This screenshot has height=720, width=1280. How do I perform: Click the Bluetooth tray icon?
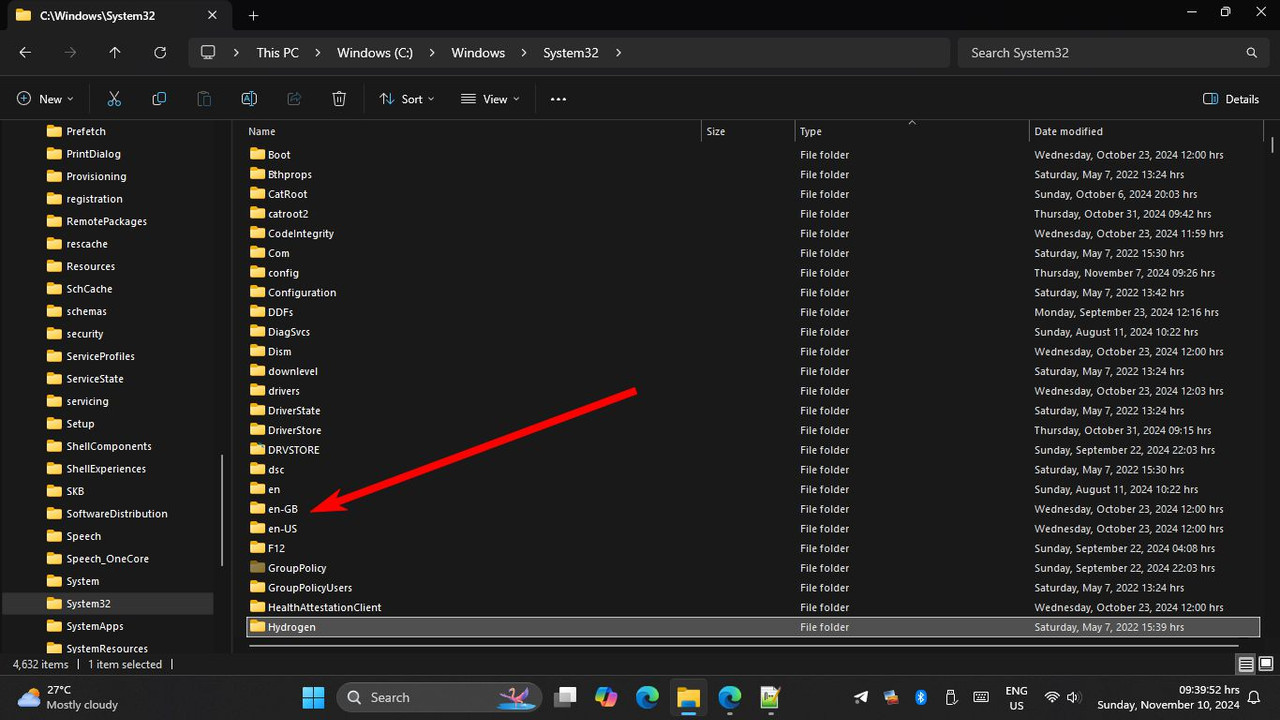pyautogui.click(x=921, y=697)
